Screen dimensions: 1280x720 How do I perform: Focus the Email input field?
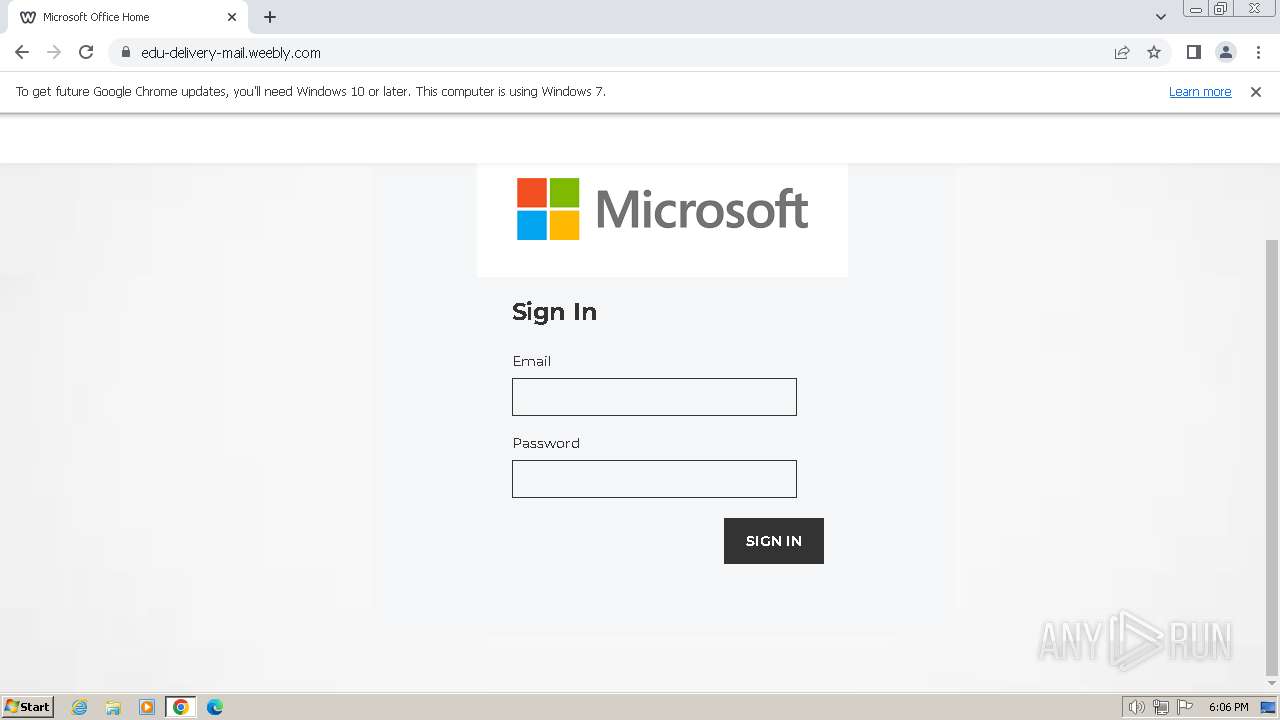click(x=654, y=397)
